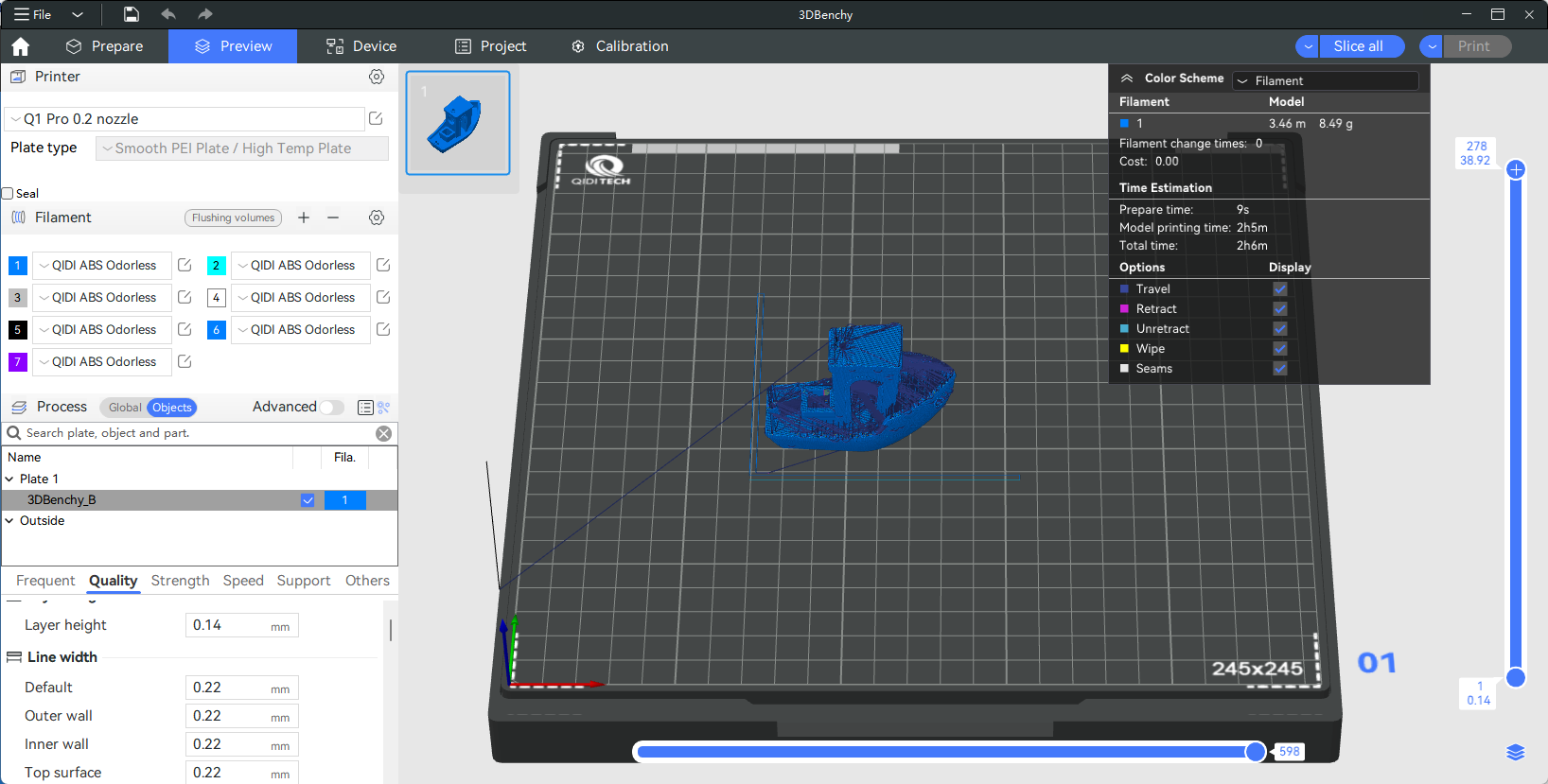Click the Redo arrow icon
This screenshot has height=784, width=1548.
click(x=205, y=14)
